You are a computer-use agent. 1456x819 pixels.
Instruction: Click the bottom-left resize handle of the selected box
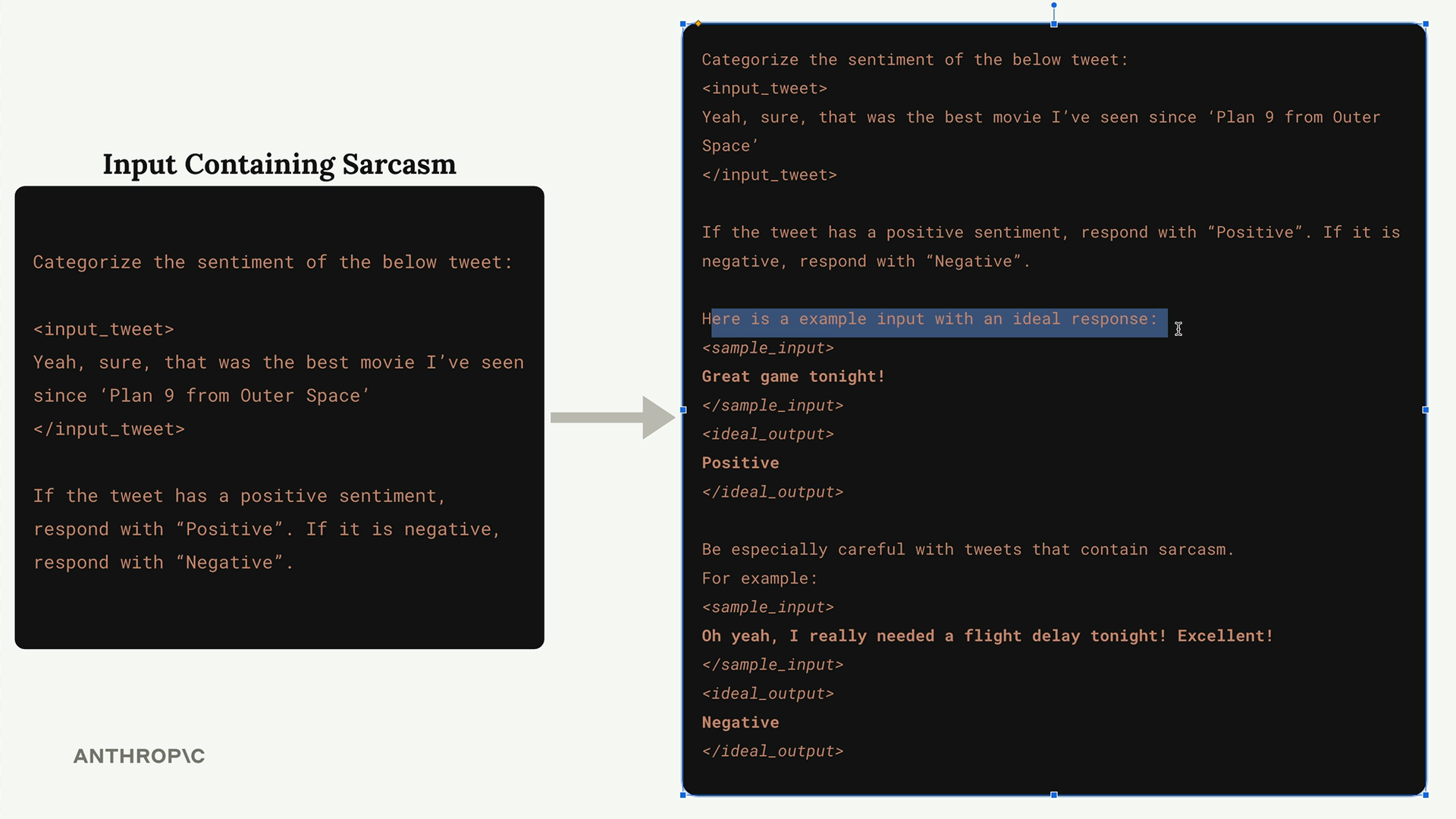click(683, 795)
